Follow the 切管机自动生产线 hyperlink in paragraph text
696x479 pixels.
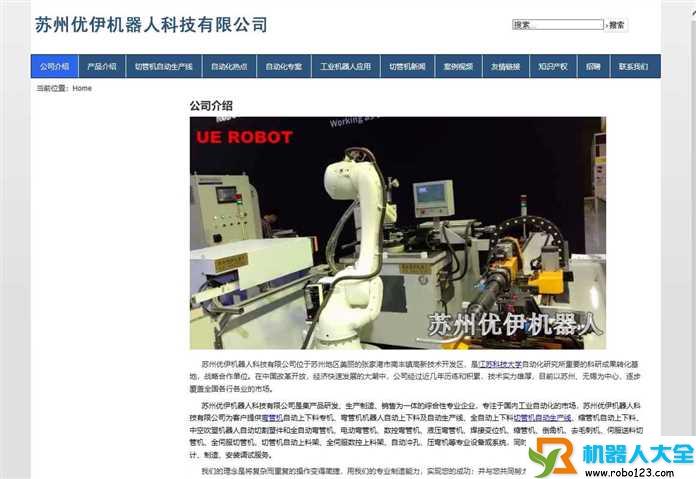542,418
